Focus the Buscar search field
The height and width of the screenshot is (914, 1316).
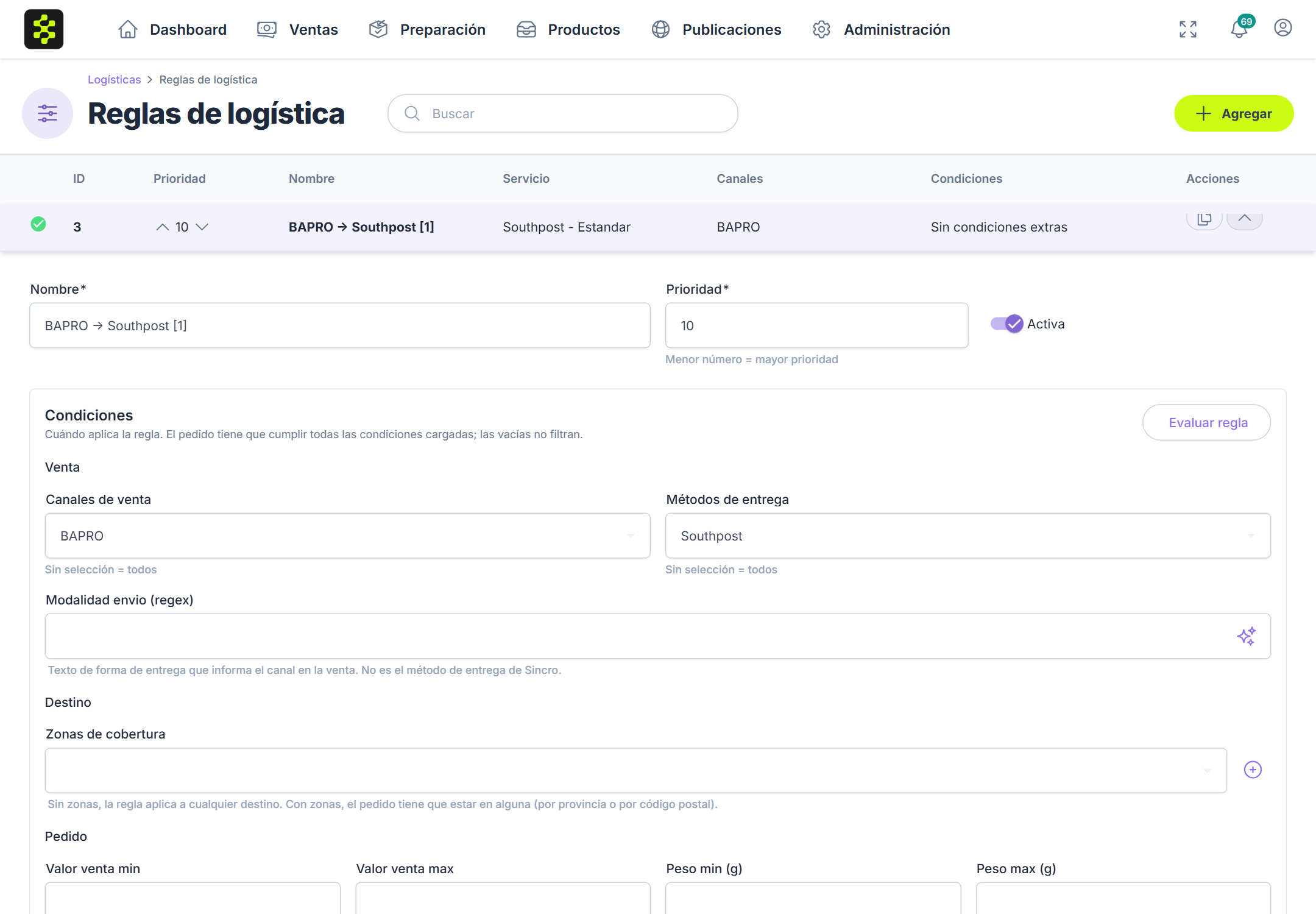pyautogui.click(x=563, y=113)
